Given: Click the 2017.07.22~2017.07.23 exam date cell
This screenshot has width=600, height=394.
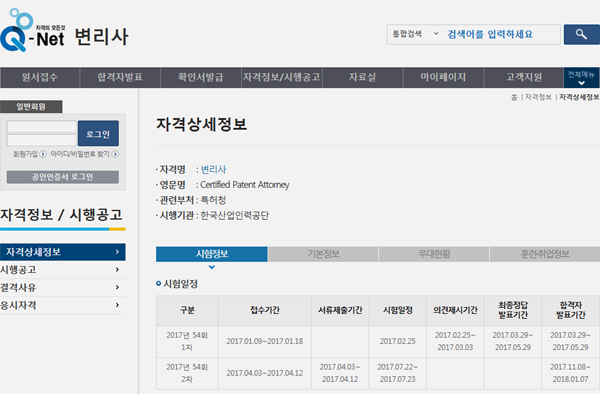Looking at the screenshot, I should tap(398, 373).
